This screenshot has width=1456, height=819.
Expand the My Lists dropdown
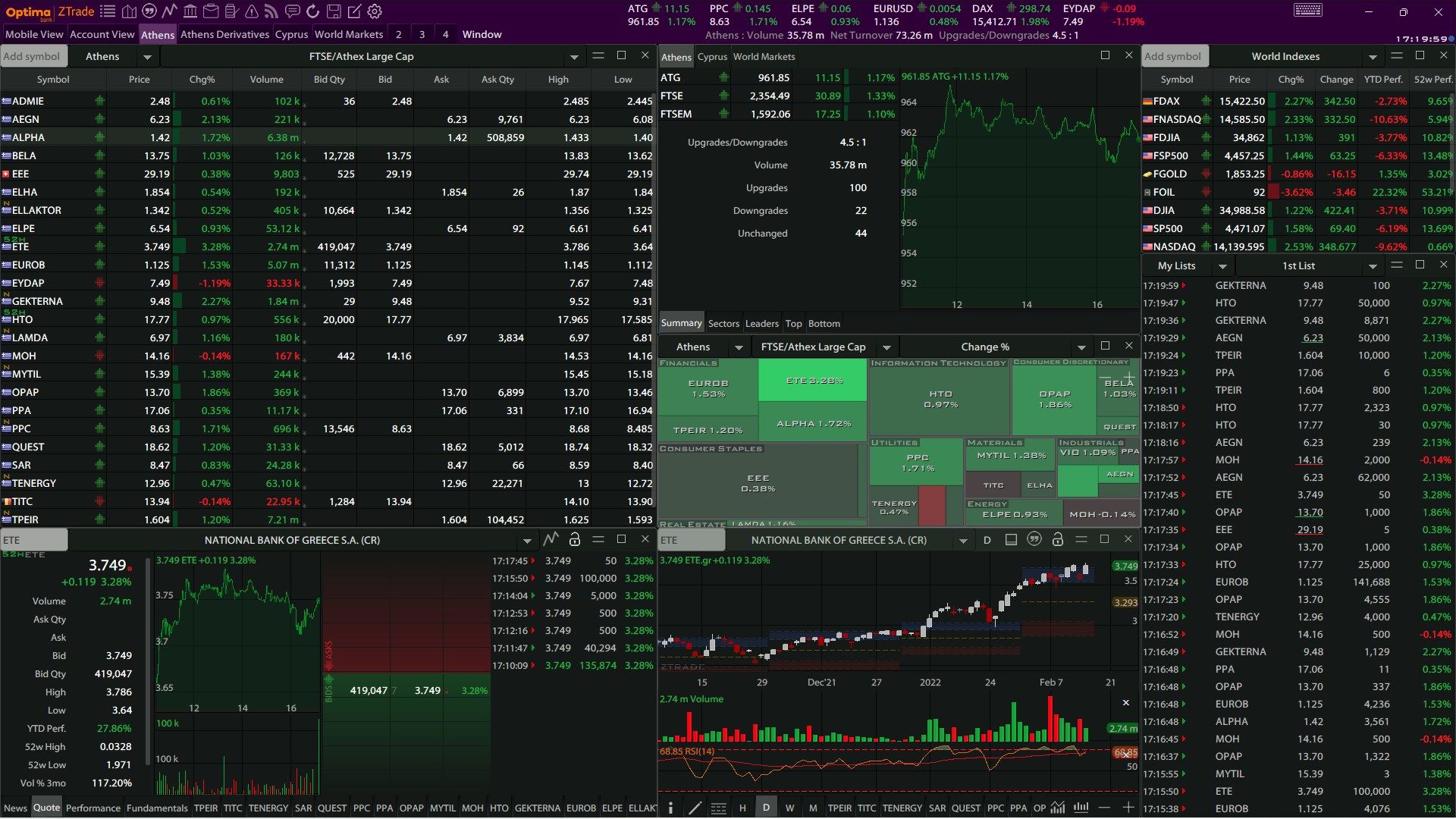pyautogui.click(x=1222, y=266)
